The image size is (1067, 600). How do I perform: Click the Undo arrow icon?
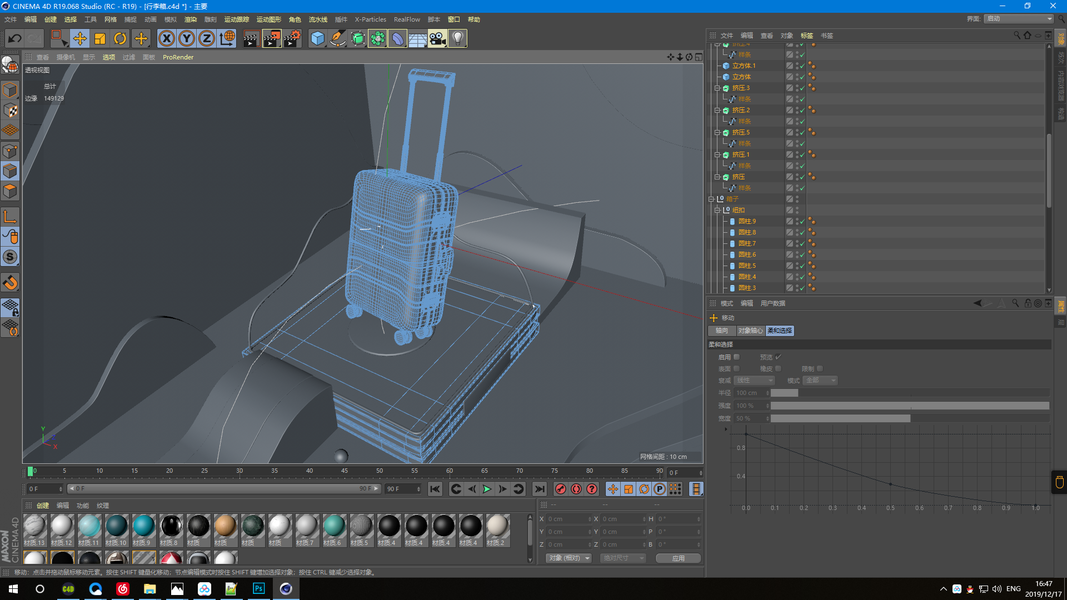15,39
